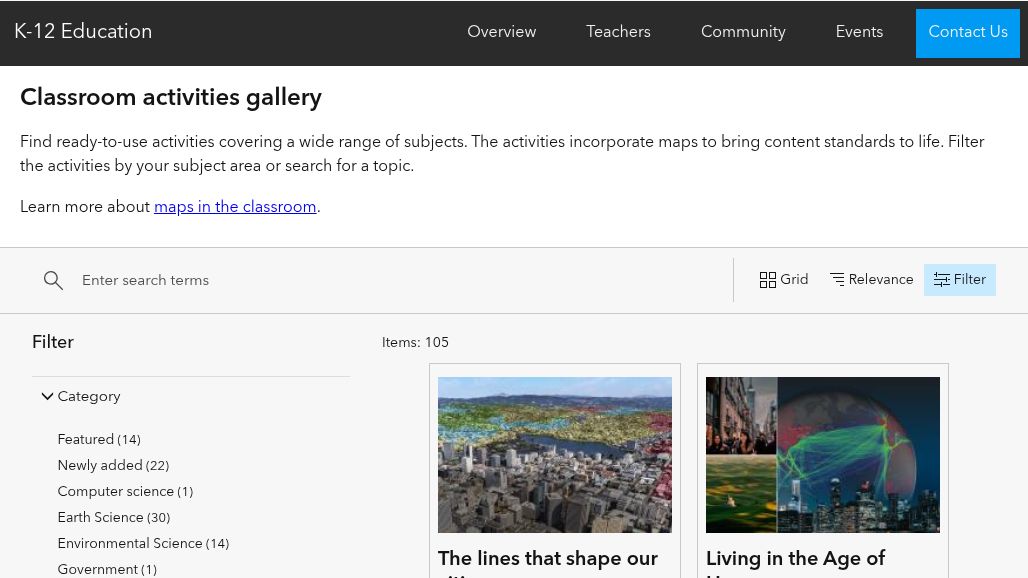Check the Newly added filter

click(112, 466)
